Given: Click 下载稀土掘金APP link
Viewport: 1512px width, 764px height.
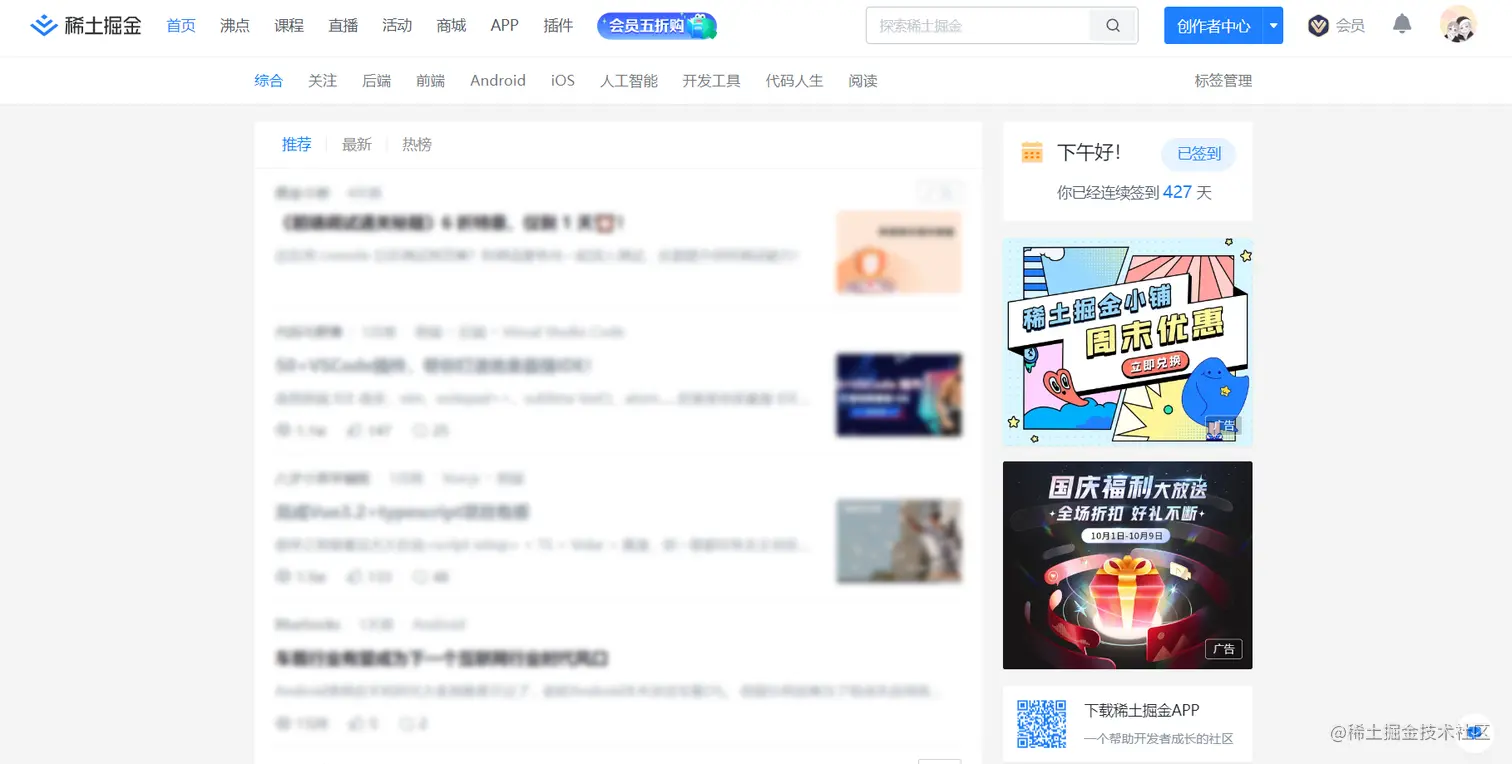Looking at the screenshot, I should tap(1142, 710).
